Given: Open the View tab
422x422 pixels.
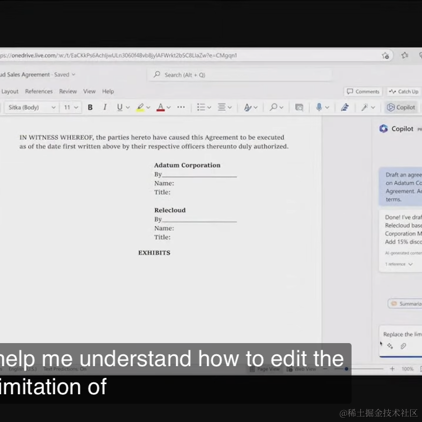Looking at the screenshot, I should point(89,91).
